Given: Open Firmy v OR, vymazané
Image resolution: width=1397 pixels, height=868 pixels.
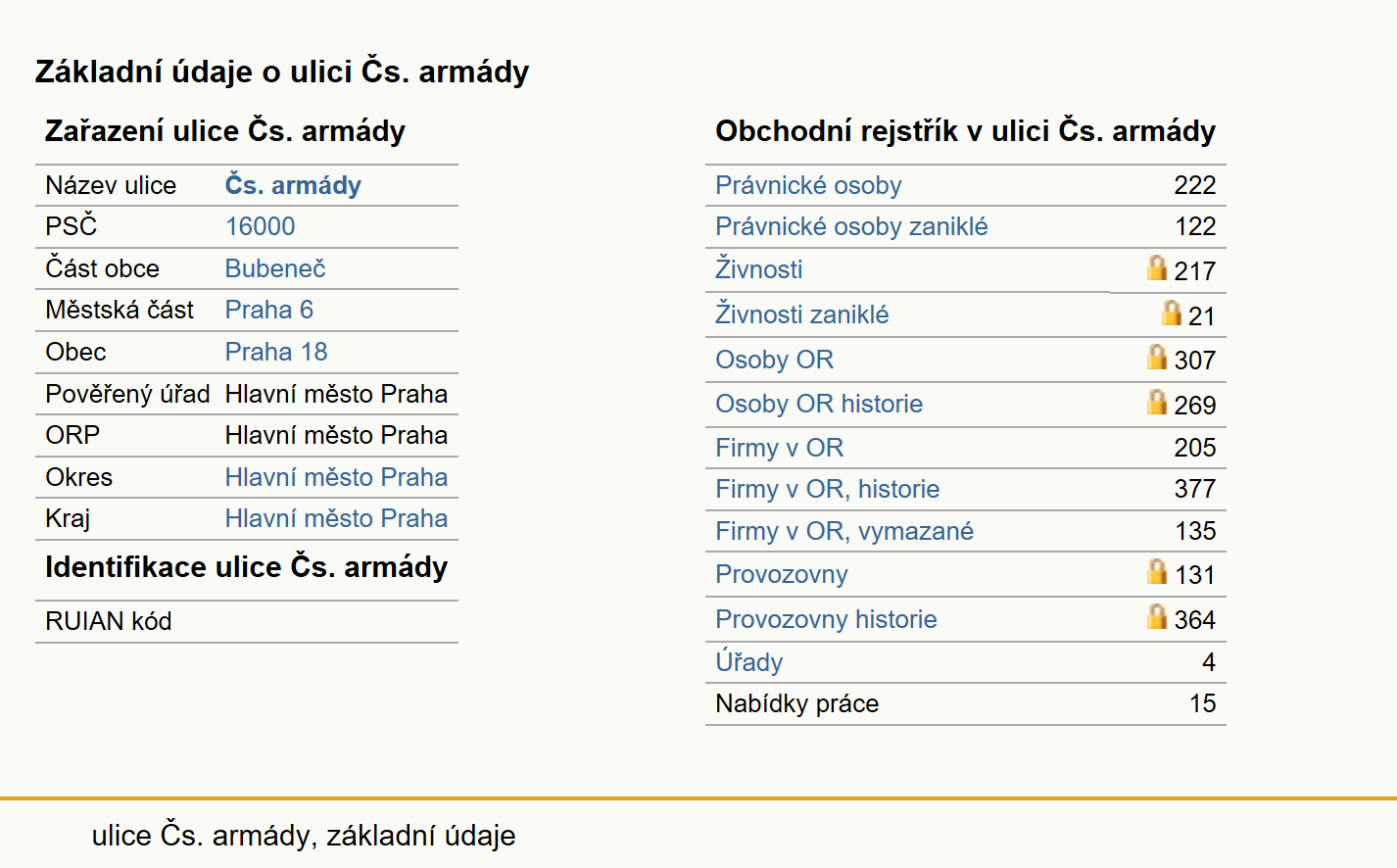Looking at the screenshot, I should pyautogui.click(x=844, y=531).
